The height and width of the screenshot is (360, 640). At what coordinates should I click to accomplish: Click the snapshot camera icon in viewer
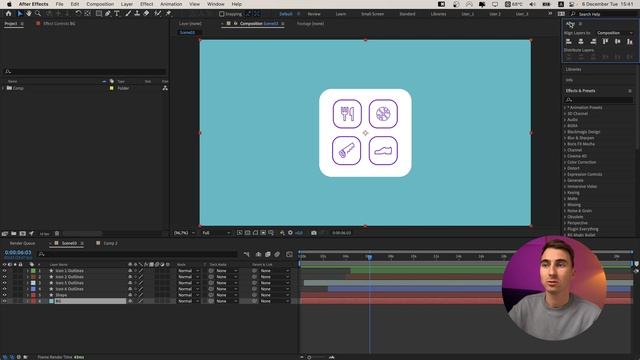313,233
